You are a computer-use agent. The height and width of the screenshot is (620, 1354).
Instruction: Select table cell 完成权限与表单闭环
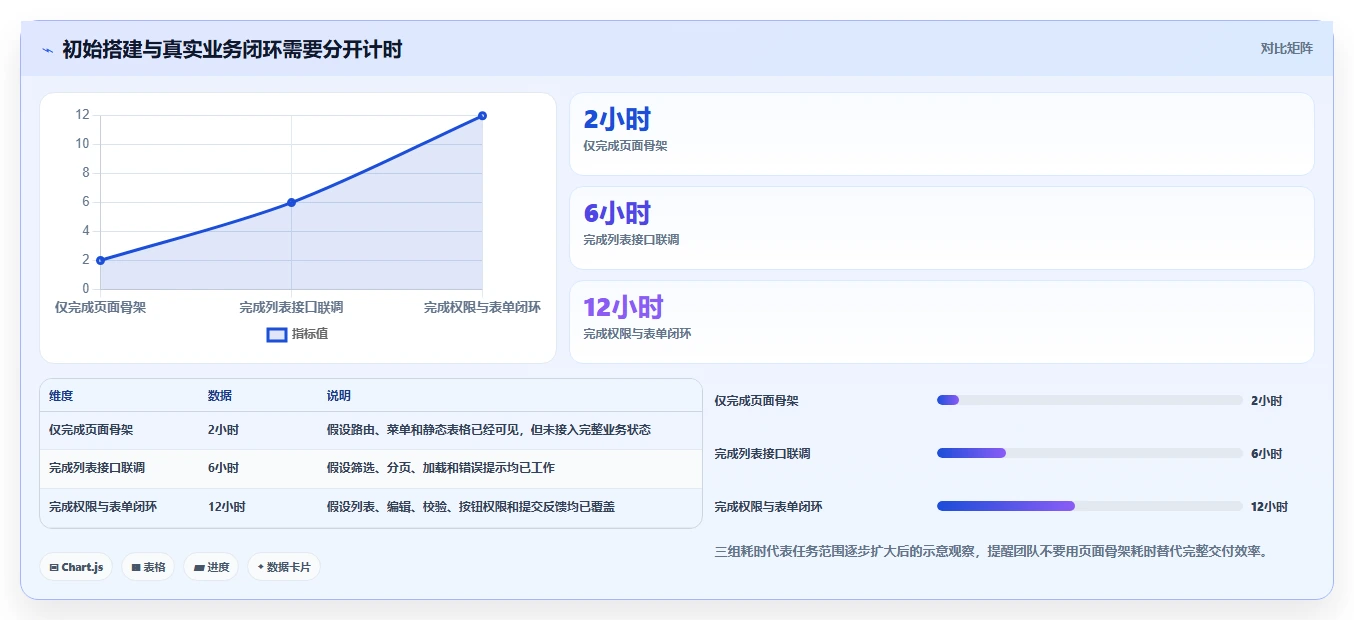click(103, 507)
